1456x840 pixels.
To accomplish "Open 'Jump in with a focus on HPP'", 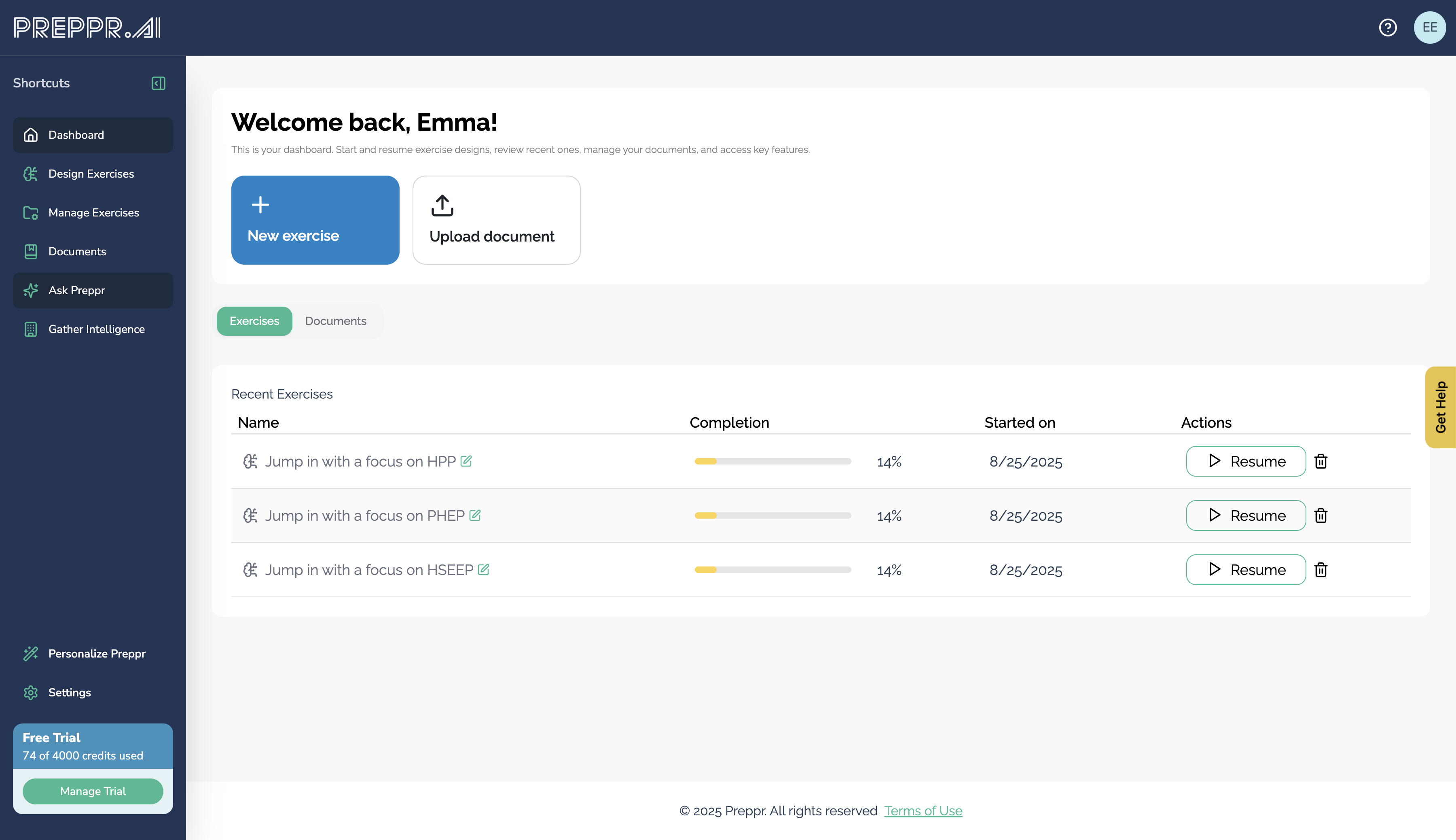I will click(x=360, y=461).
